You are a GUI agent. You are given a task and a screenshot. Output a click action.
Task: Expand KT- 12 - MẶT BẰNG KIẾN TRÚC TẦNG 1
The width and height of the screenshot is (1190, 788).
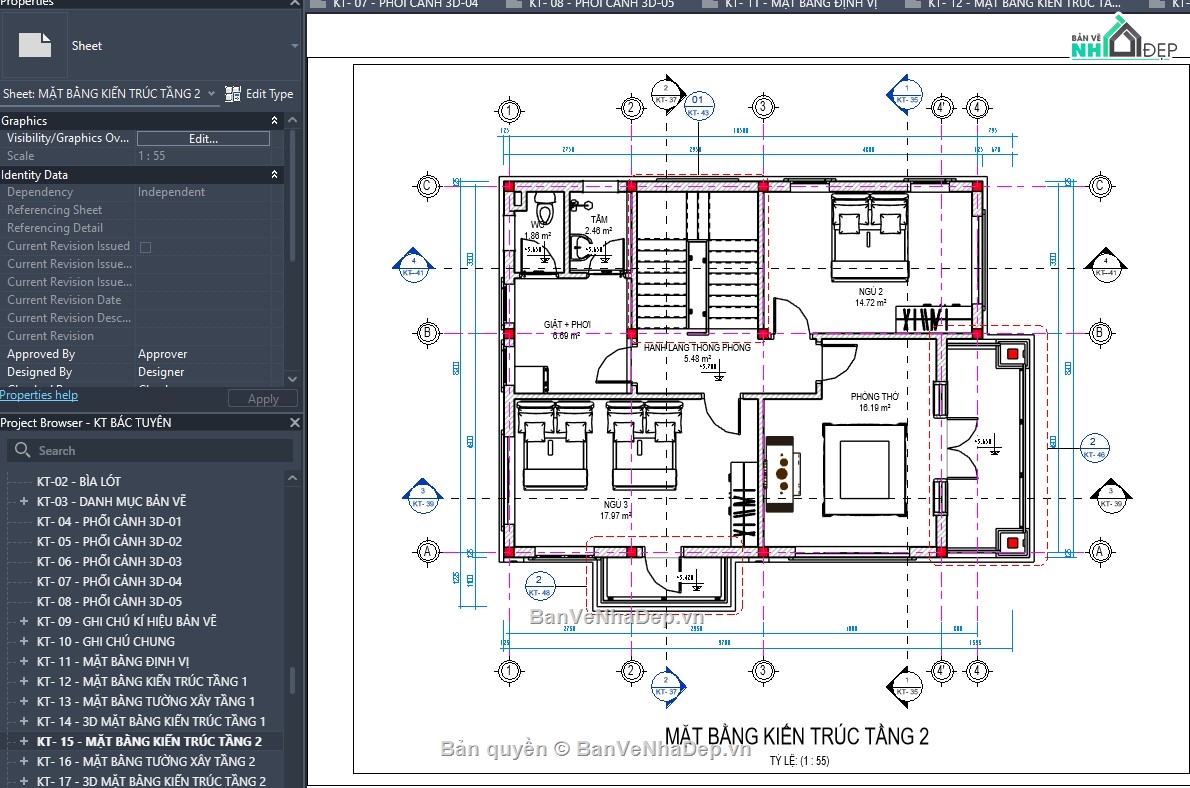click(x=24, y=681)
